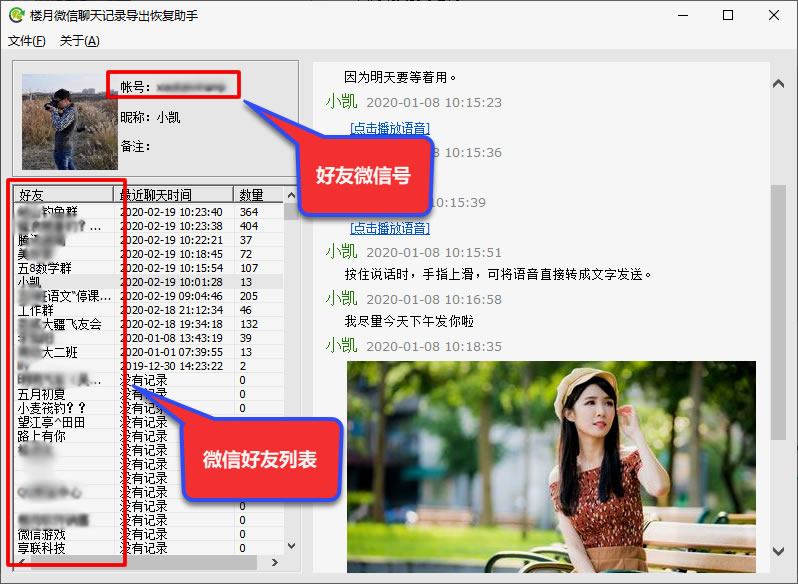Image resolution: width=798 pixels, height=584 pixels.
Task: Click the chat panel vertical scrollbar thumb
Action: (778, 312)
